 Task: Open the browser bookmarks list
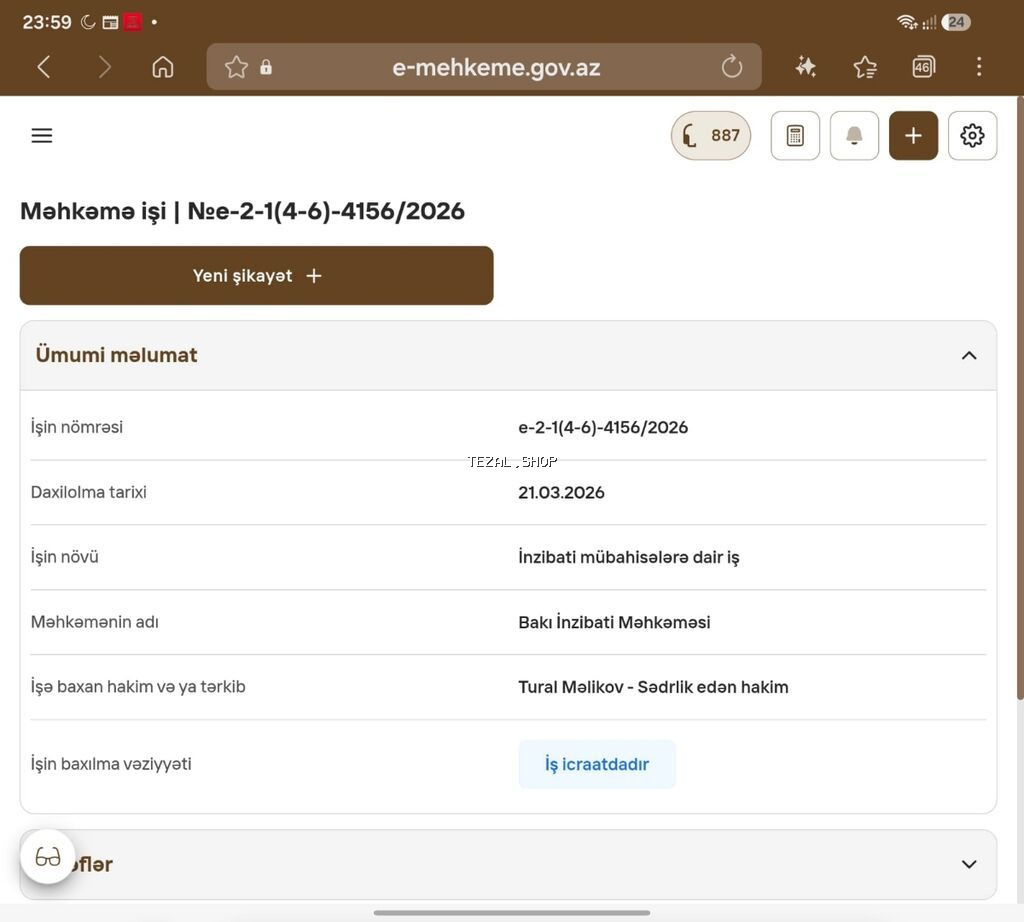pos(865,67)
